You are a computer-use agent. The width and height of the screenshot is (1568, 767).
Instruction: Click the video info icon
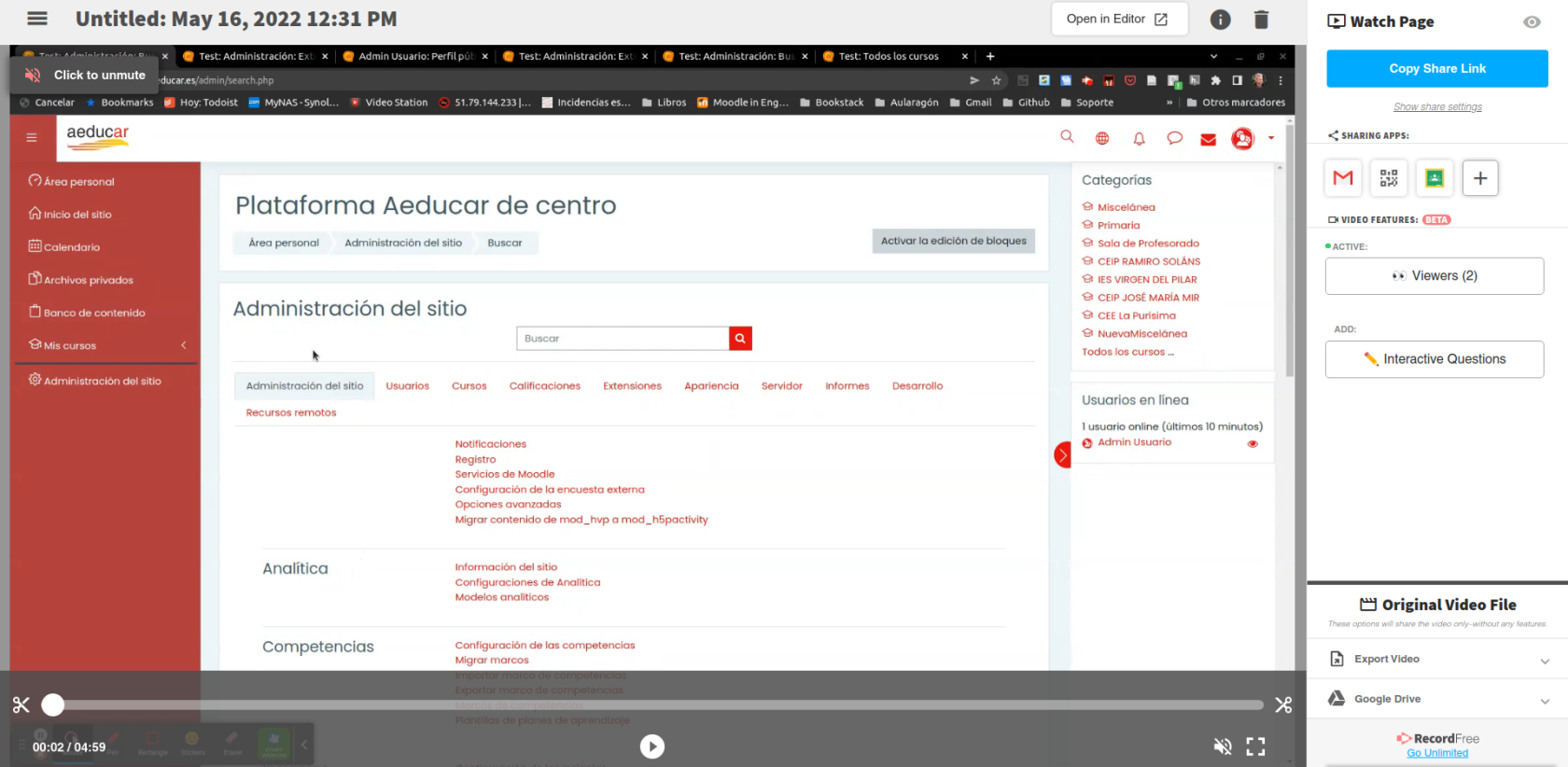click(1221, 20)
